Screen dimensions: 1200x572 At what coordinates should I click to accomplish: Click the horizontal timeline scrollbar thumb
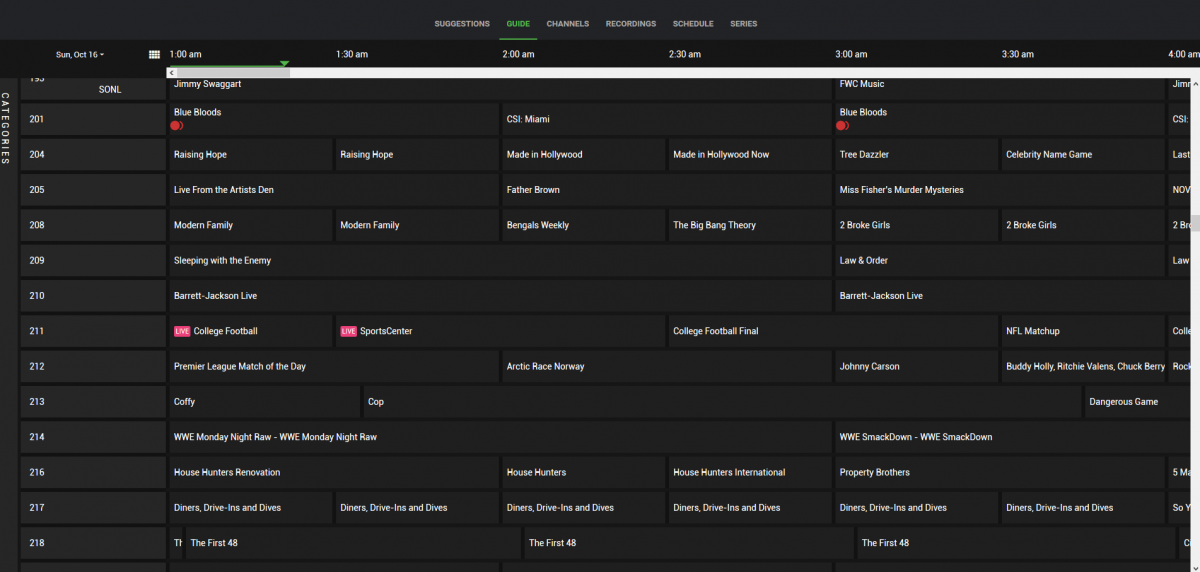(x=232, y=73)
